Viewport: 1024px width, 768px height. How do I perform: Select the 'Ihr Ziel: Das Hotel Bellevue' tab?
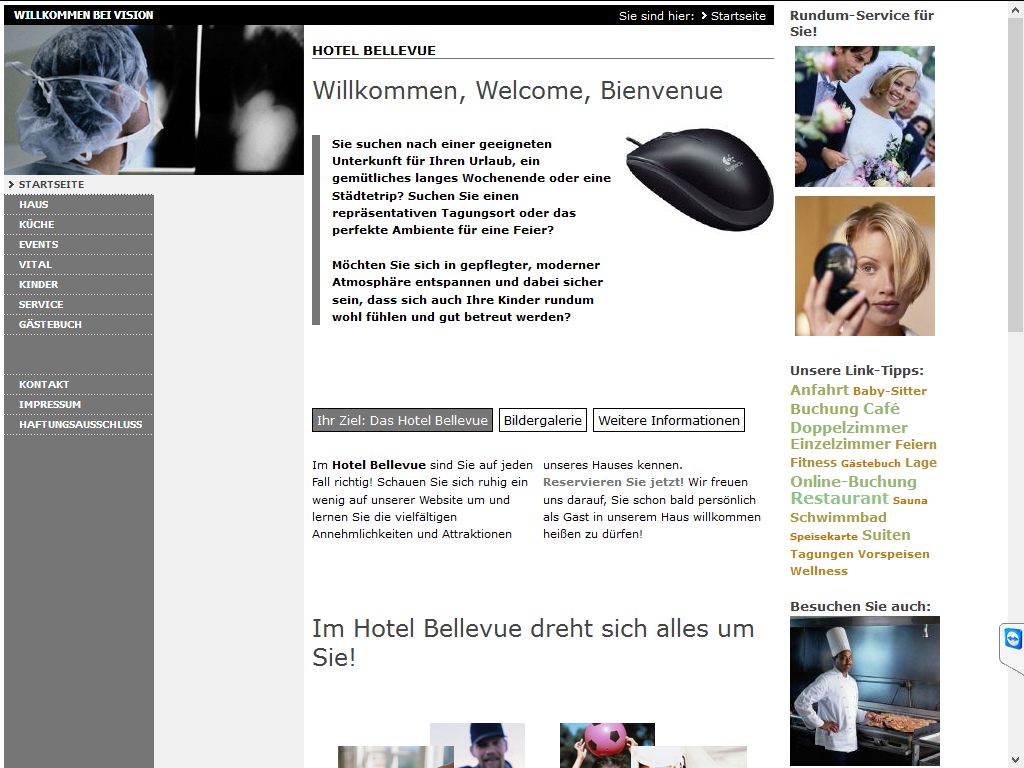(x=402, y=421)
